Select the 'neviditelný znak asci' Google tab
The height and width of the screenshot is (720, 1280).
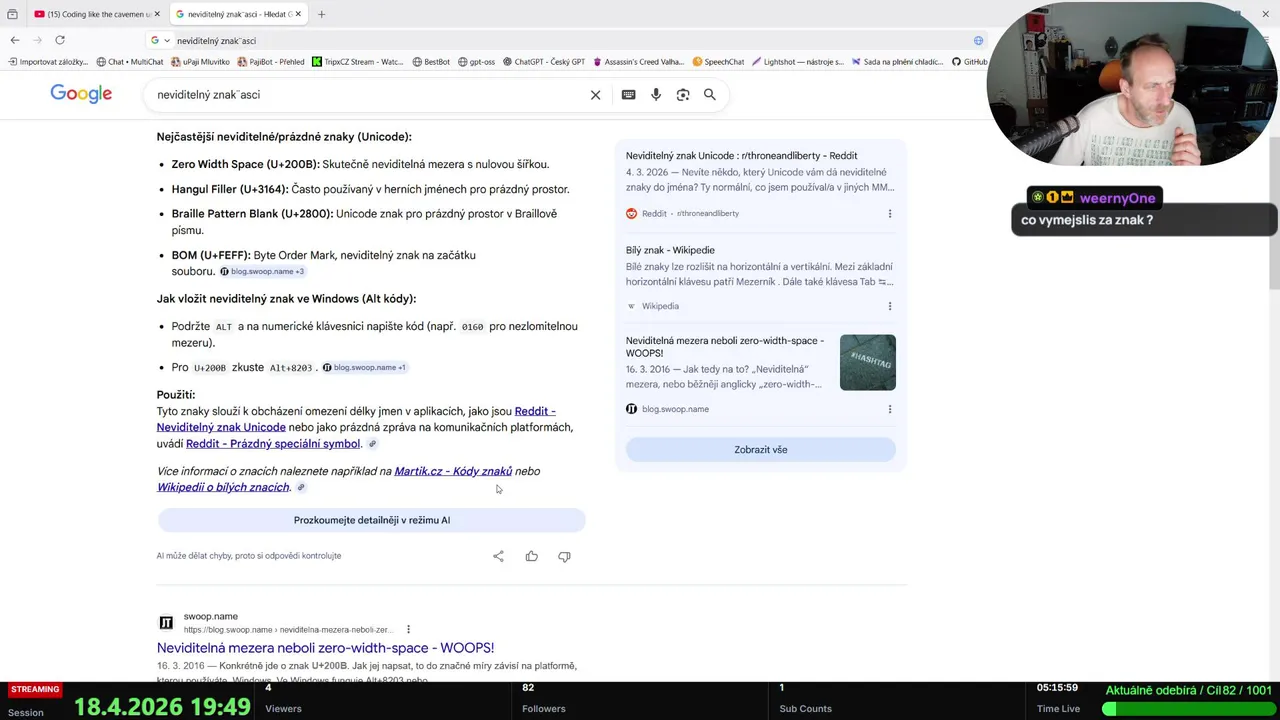pos(238,14)
